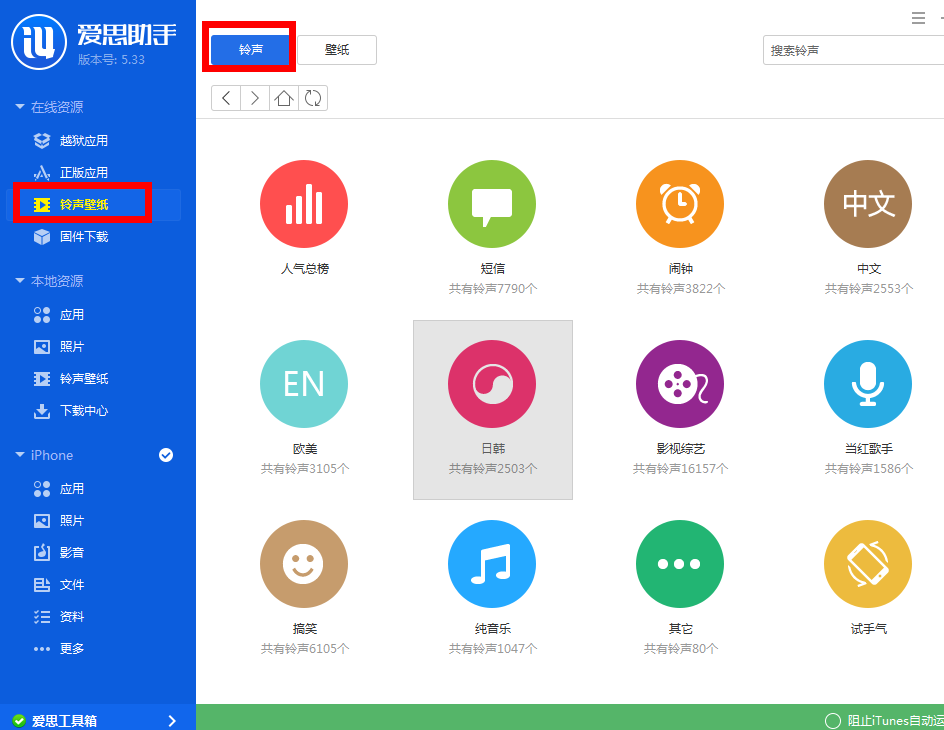
Task: Open the hamburger menu at top right
Action: point(918,17)
